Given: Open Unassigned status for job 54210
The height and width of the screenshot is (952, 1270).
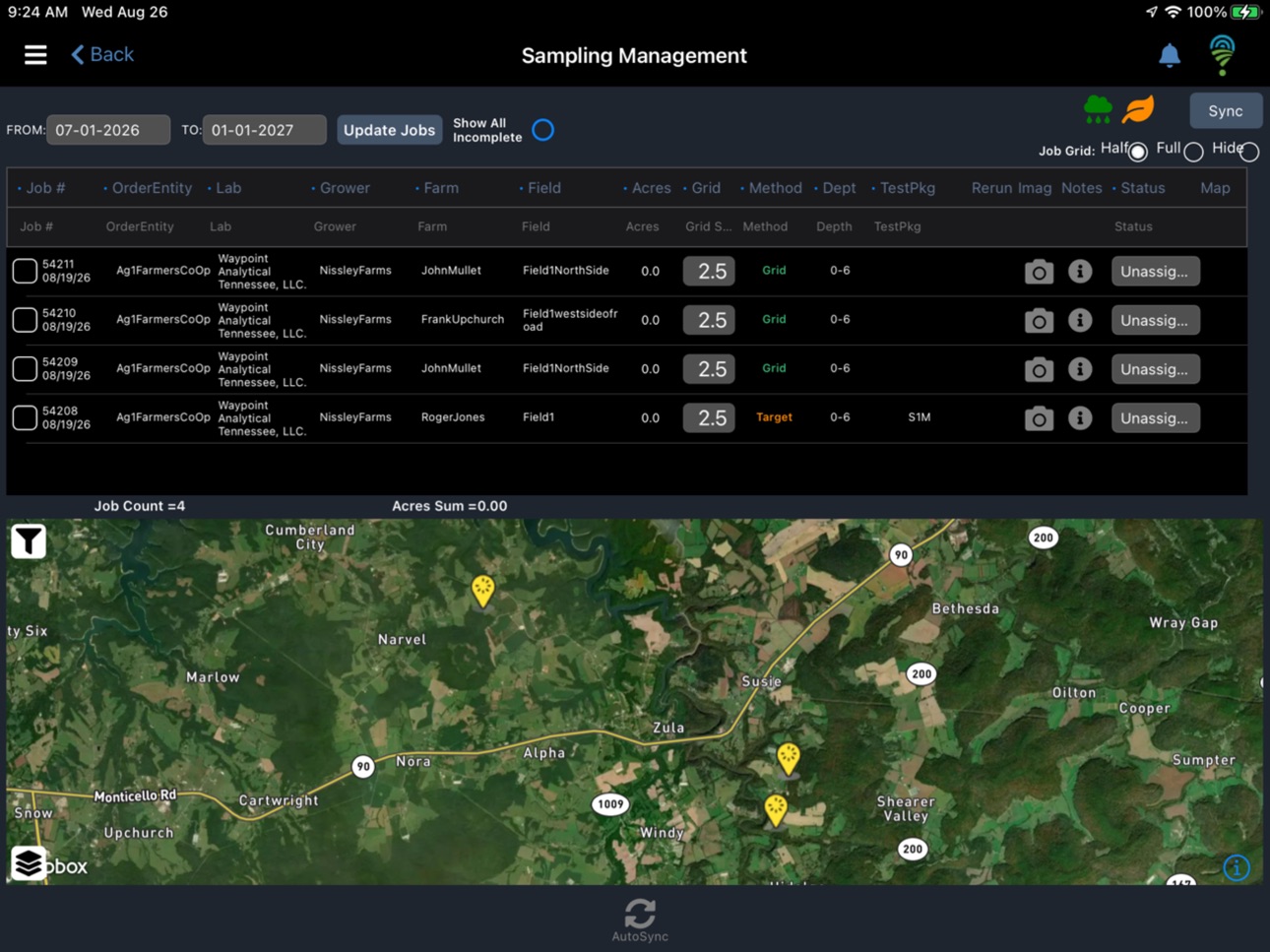Looking at the screenshot, I should tap(1155, 320).
